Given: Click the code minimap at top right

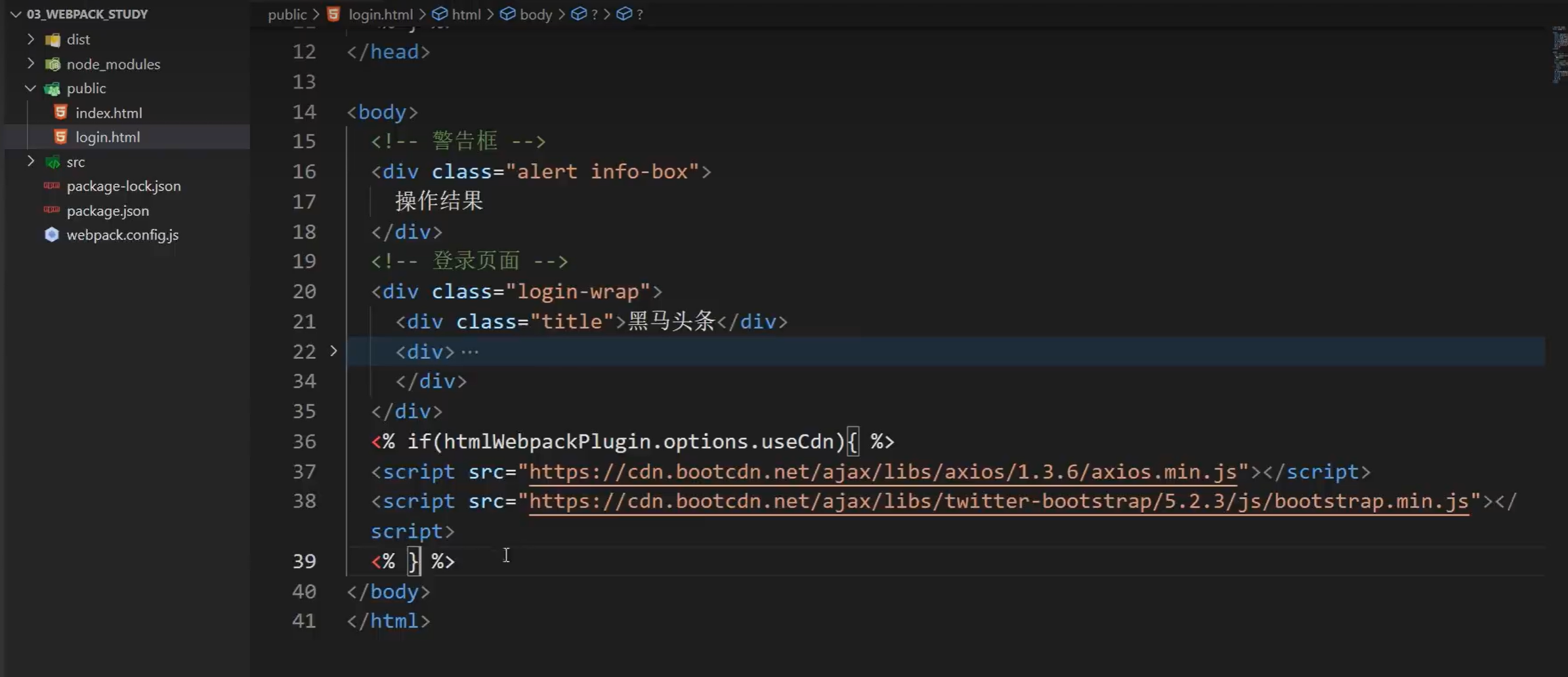Looking at the screenshot, I should click(x=1559, y=55).
